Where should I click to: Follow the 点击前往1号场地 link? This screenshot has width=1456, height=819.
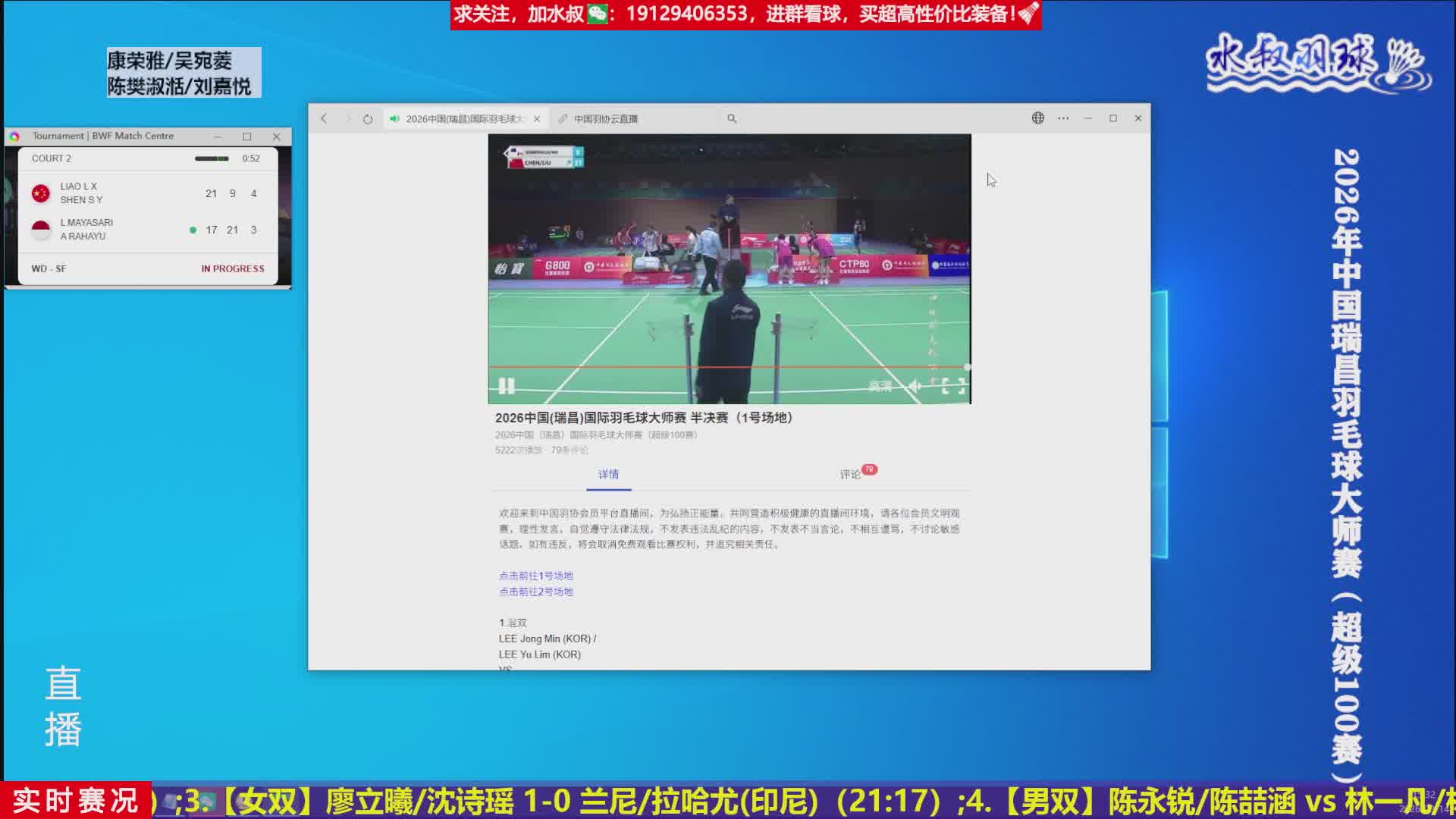[535, 576]
